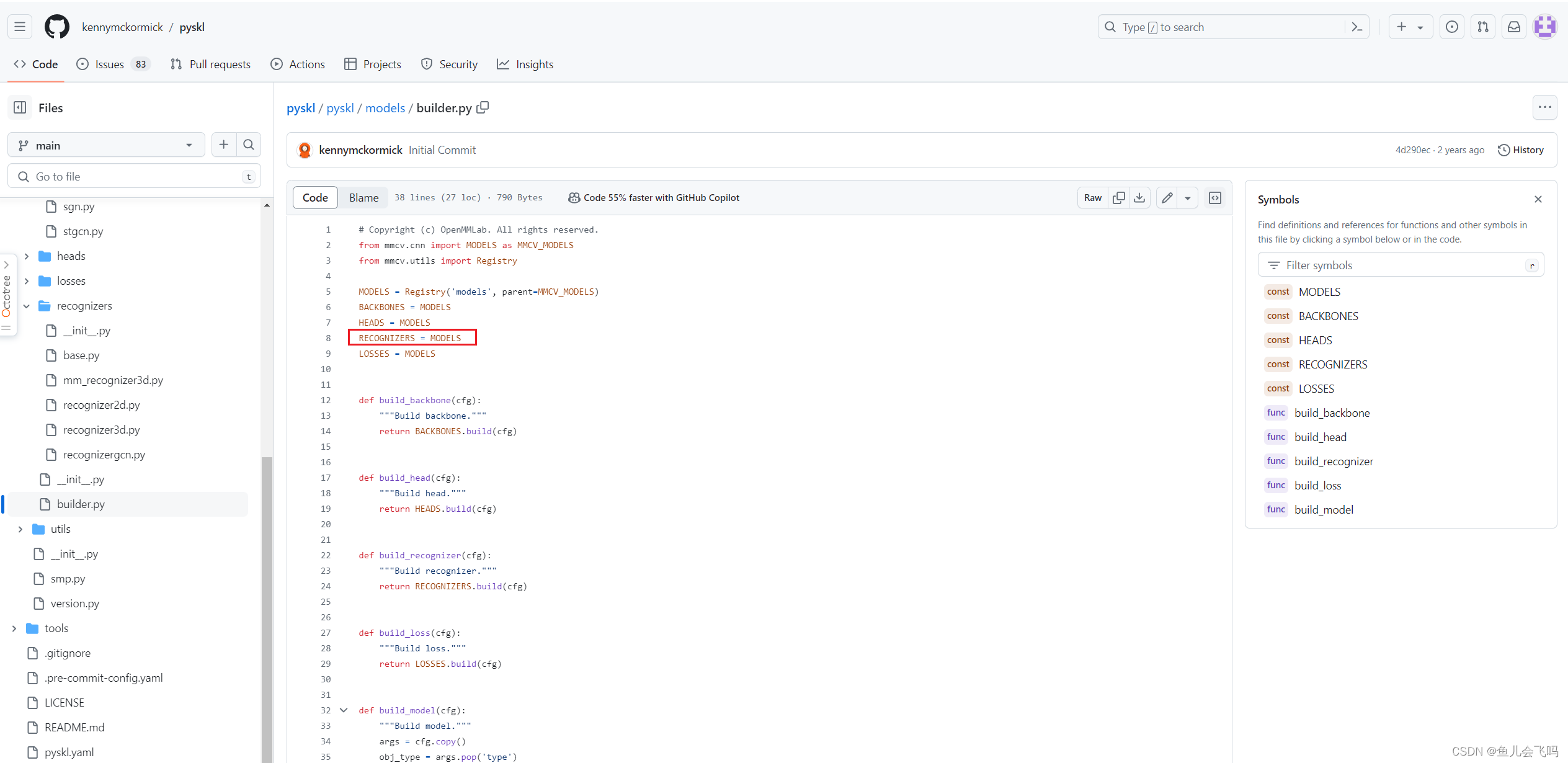
Task: Open the main branch selector dropdown
Action: point(105,145)
